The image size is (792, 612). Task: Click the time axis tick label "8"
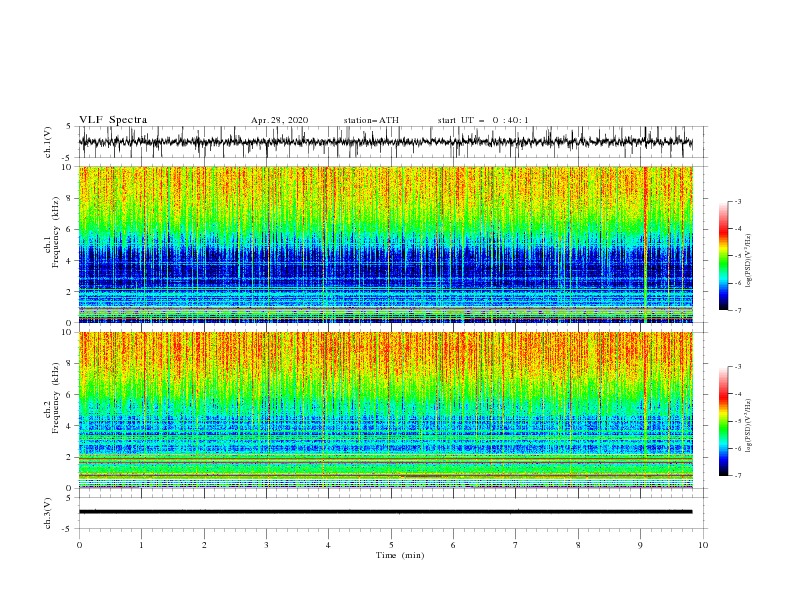[578, 545]
